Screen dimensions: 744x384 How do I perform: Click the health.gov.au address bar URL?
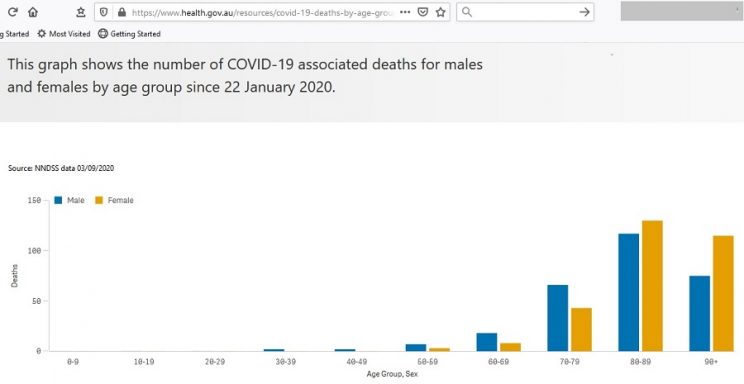coord(262,13)
